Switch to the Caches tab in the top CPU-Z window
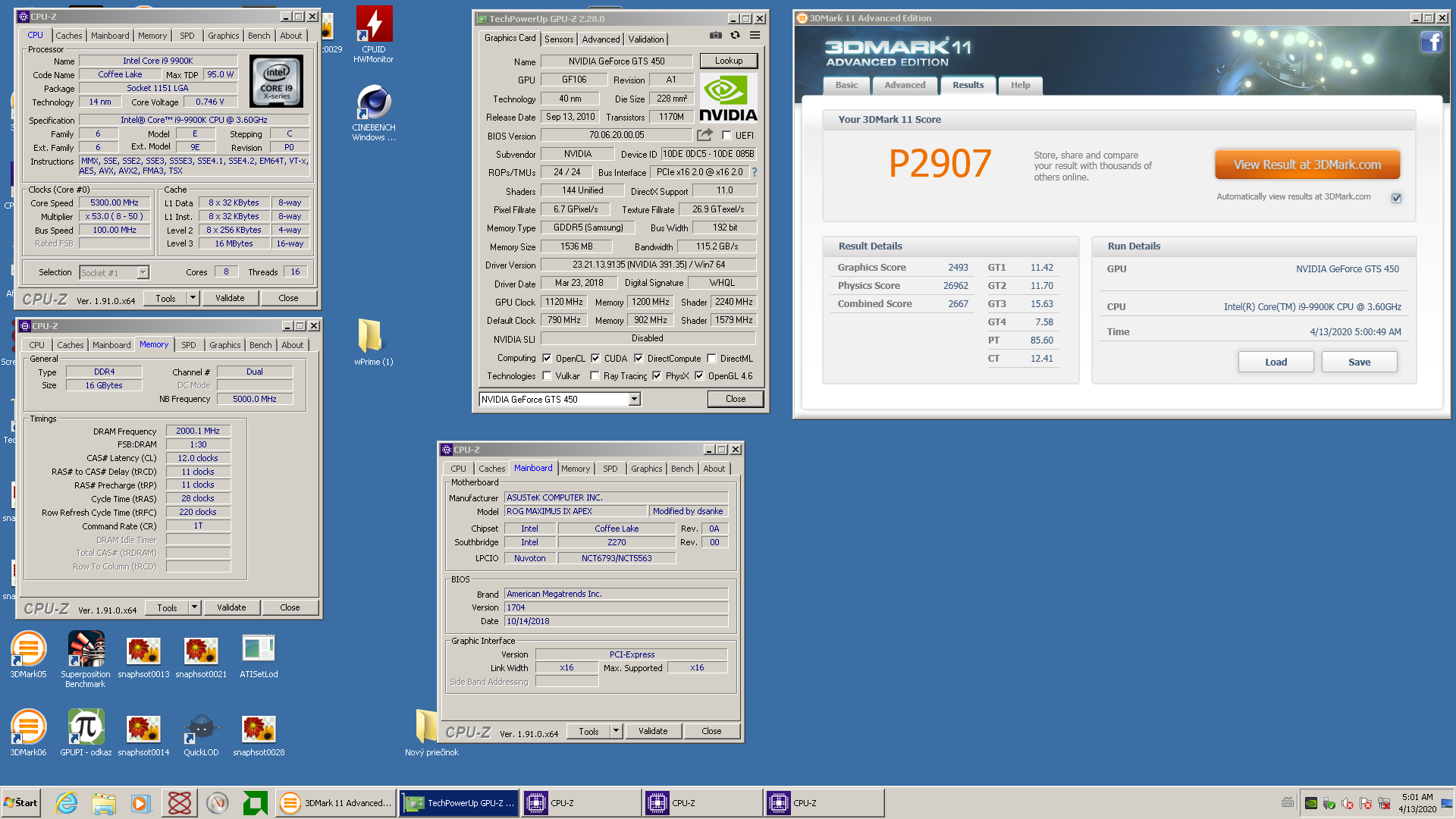This screenshot has height=819, width=1456. pos(68,36)
